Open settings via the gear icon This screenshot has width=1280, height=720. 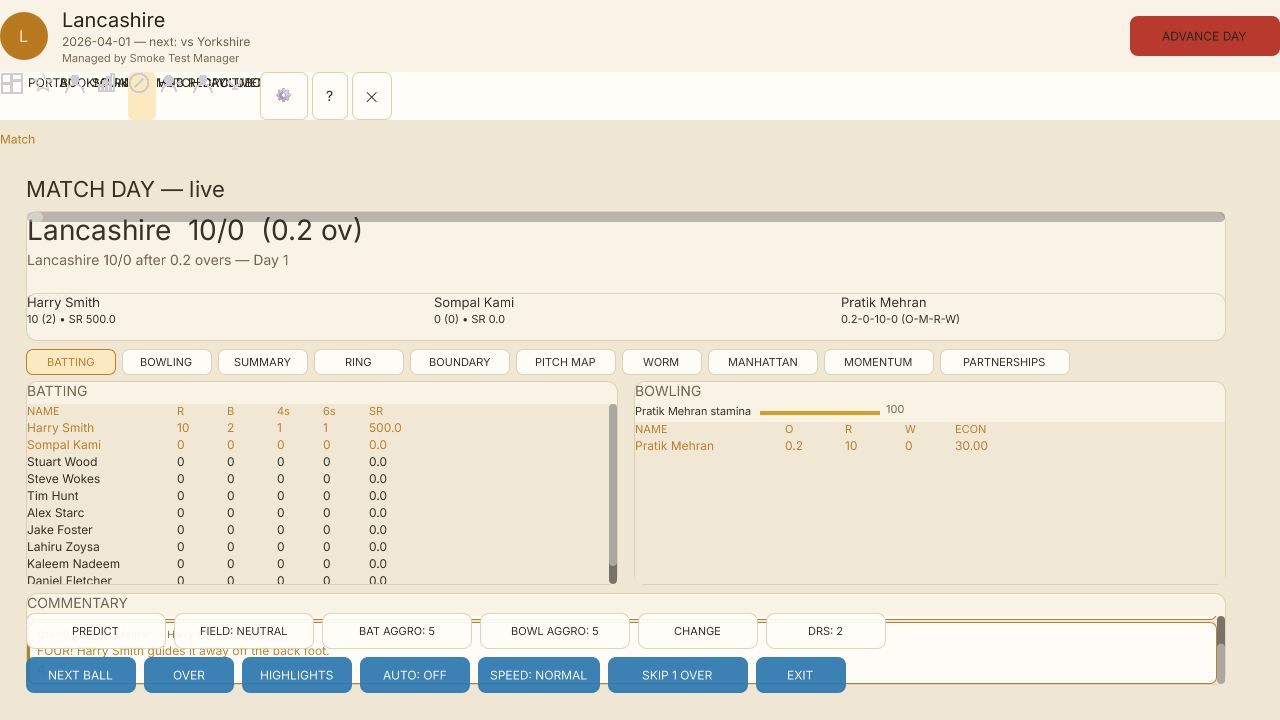pos(284,96)
